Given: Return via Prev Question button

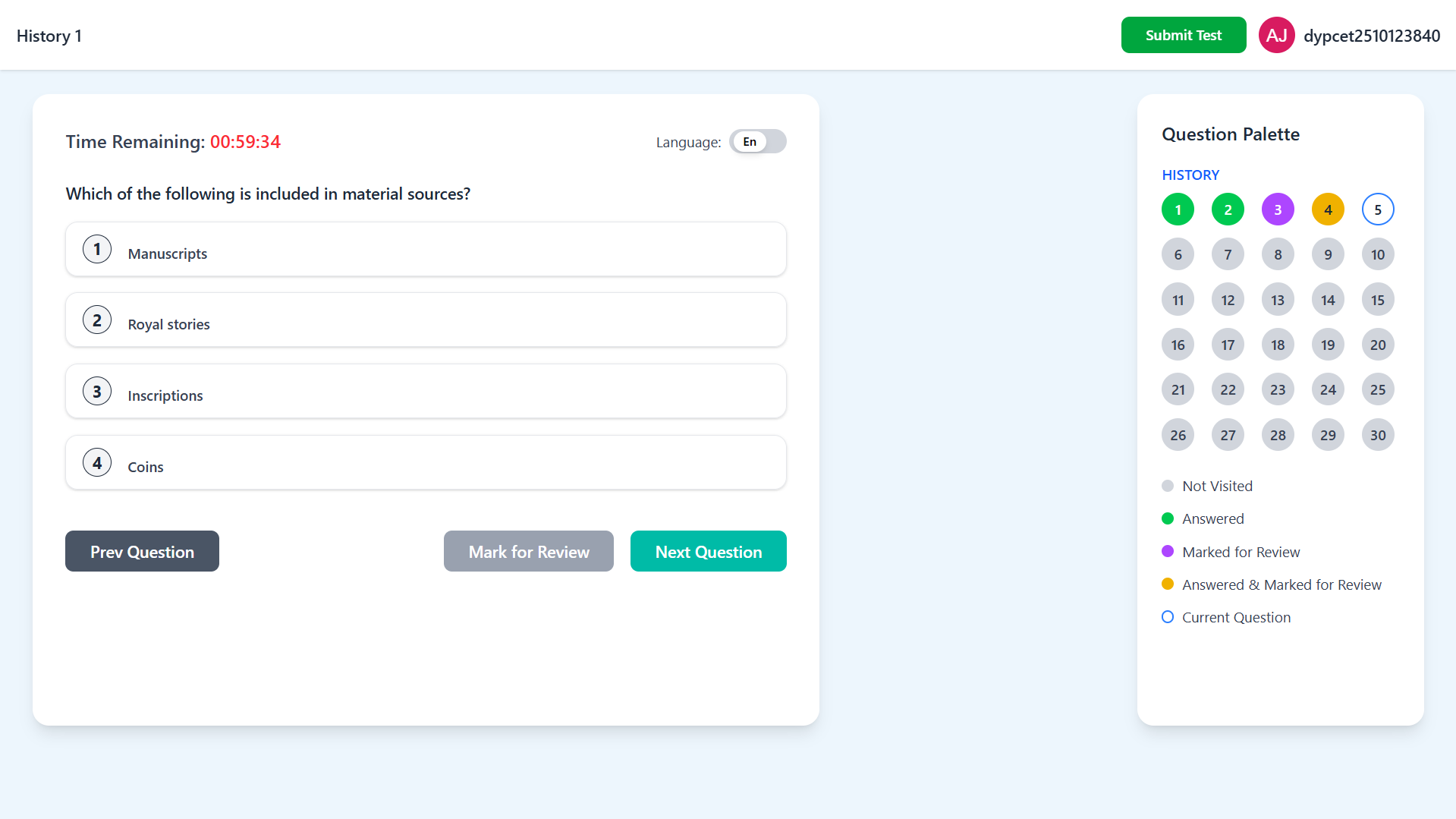Looking at the screenshot, I should (x=142, y=552).
